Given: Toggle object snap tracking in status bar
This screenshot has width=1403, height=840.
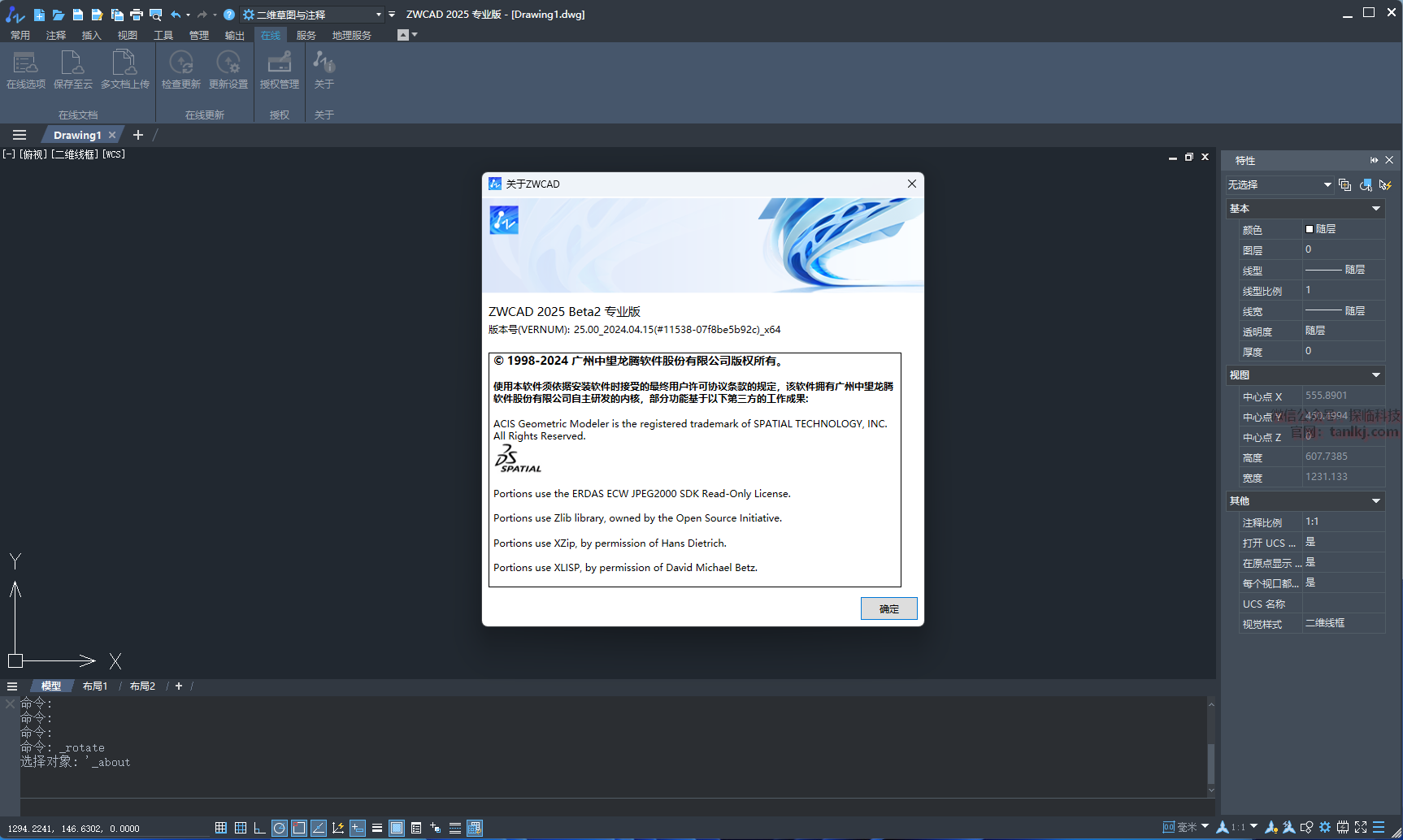Looking at the screenshot, I should (x=319, y=828).
